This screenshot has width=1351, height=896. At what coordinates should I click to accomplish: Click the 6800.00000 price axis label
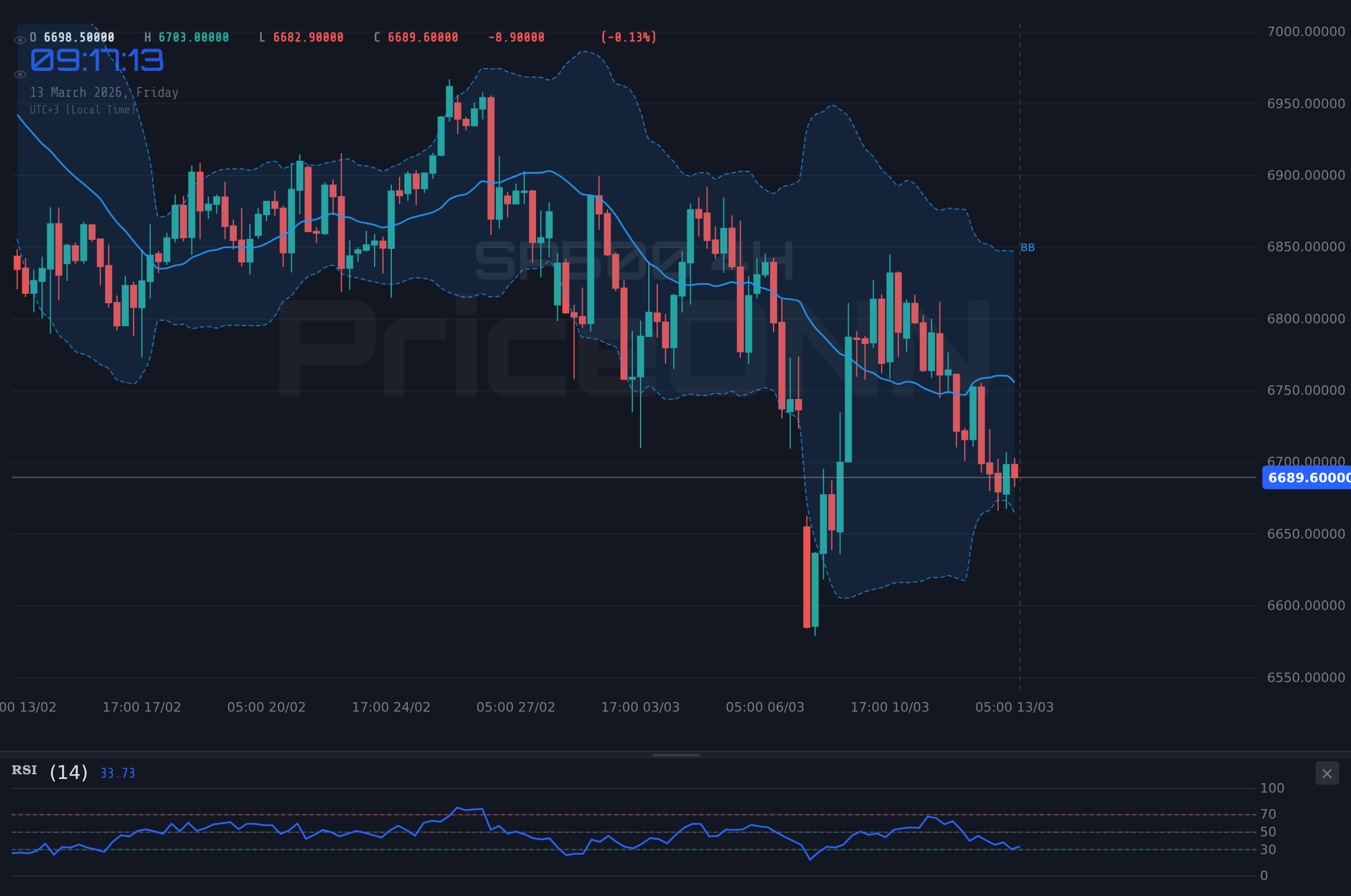pos(1306,319)
